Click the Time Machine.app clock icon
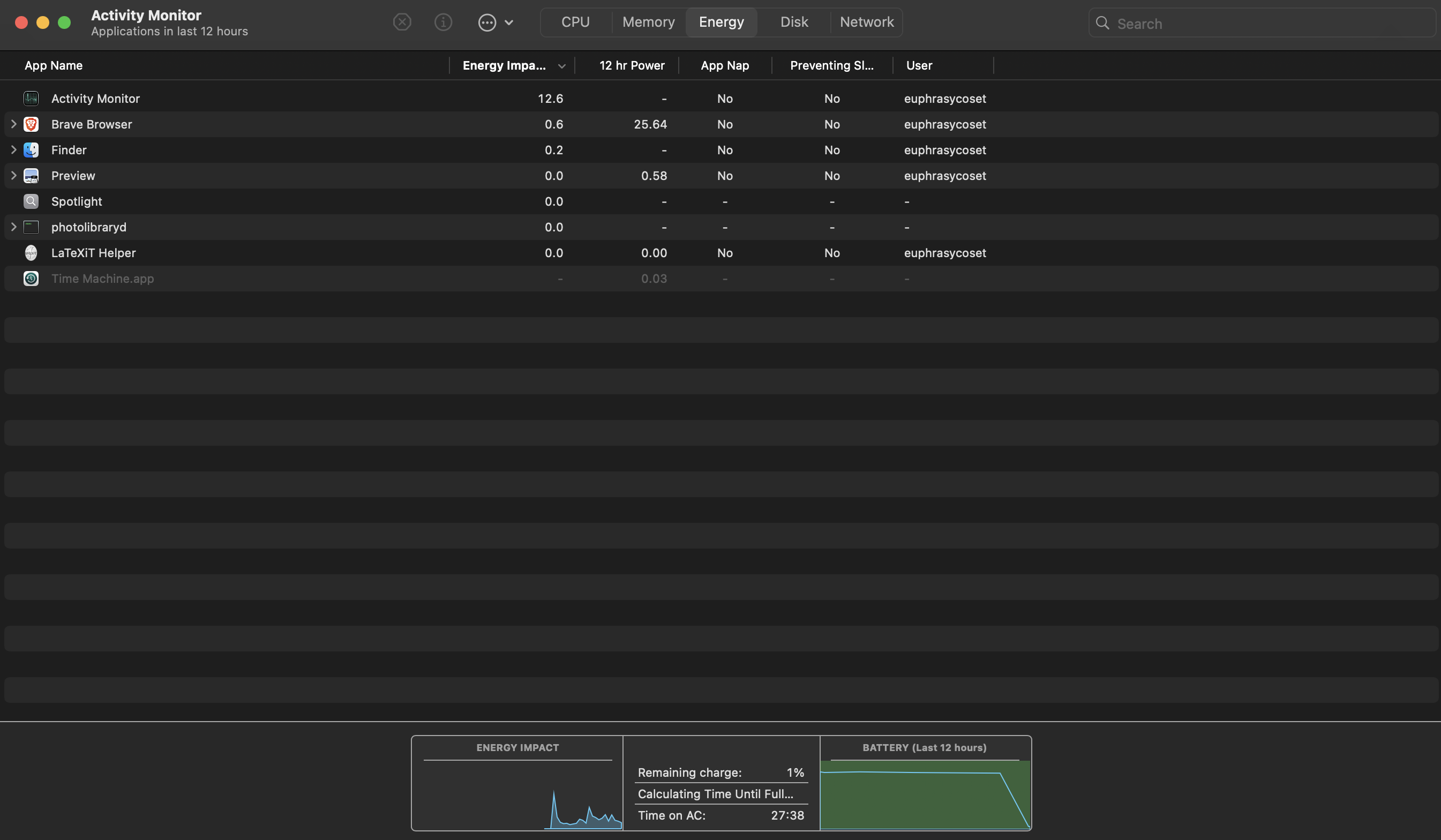The image size is (1441, 840). tap(31, 279)
